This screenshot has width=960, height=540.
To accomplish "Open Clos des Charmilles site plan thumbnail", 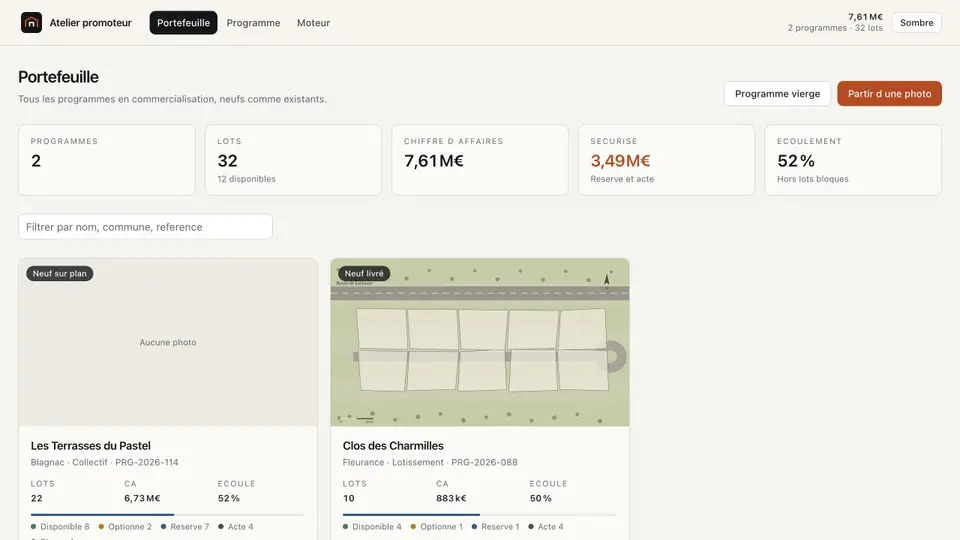I will click(480, 342).
